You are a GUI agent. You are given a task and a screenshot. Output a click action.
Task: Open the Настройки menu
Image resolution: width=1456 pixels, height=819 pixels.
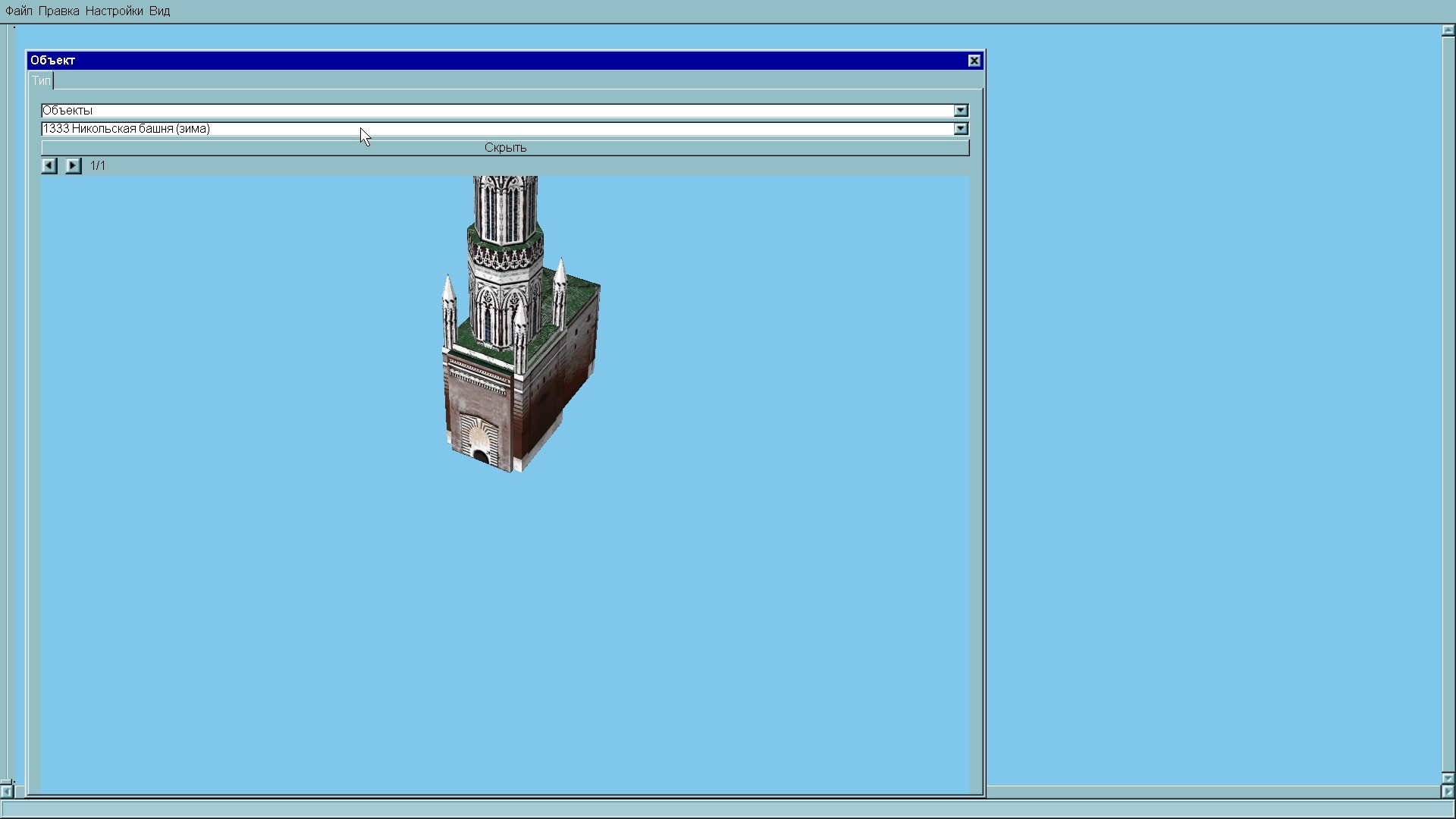coord(114,11)
